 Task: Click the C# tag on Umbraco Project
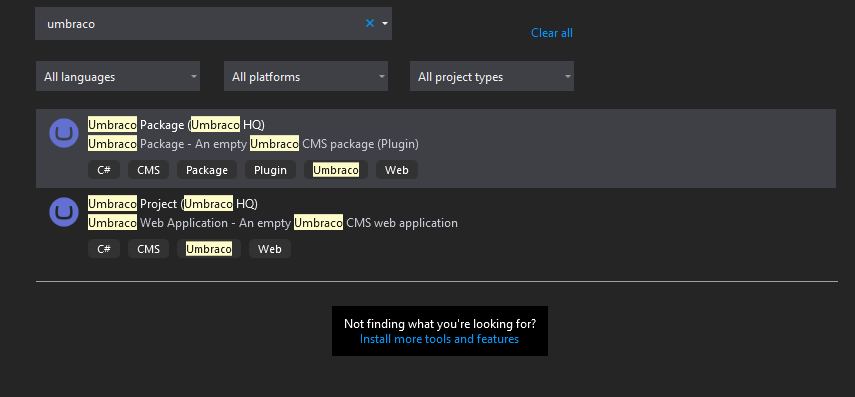[104, 249]
